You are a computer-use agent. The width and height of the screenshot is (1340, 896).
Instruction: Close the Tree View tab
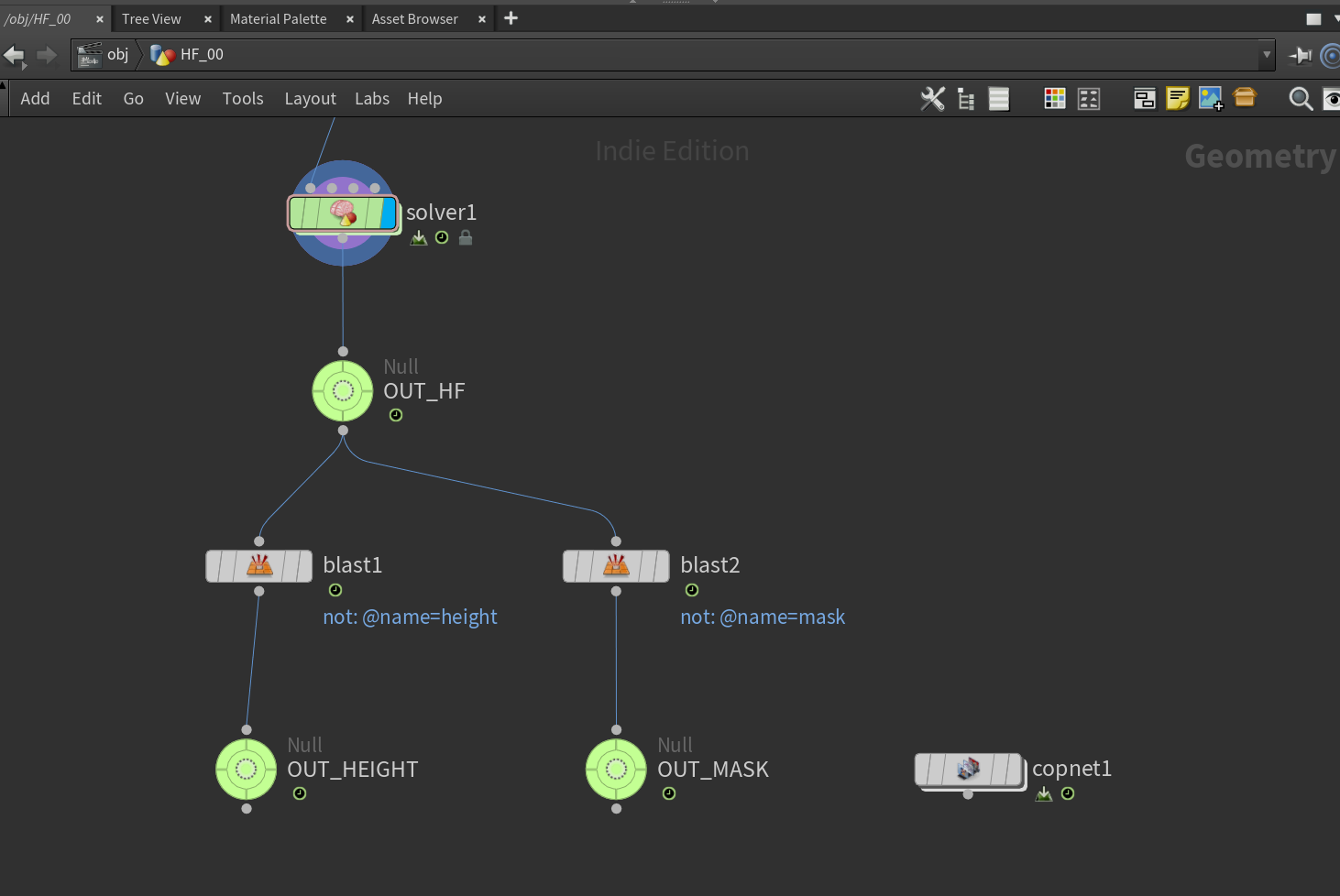(x=208, y=19)
